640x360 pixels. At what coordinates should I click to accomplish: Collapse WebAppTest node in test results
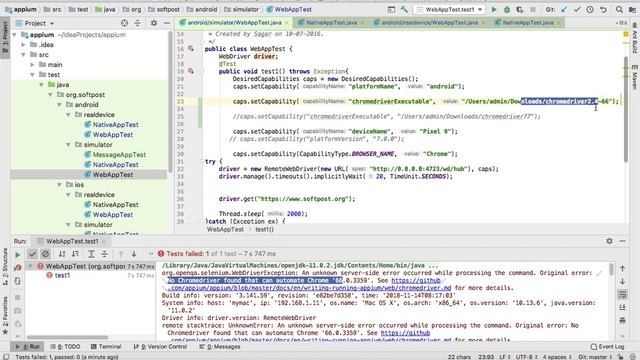pos(30,266)
